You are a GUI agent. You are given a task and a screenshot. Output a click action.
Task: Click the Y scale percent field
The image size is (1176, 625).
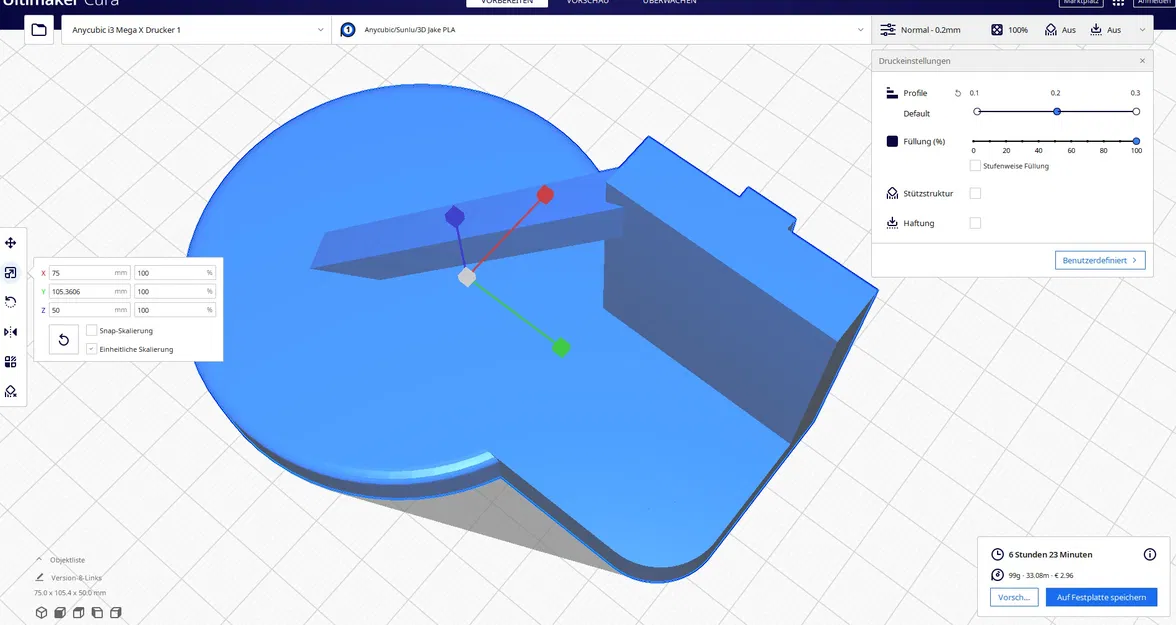pyautogui.click(x=175, y=291)
